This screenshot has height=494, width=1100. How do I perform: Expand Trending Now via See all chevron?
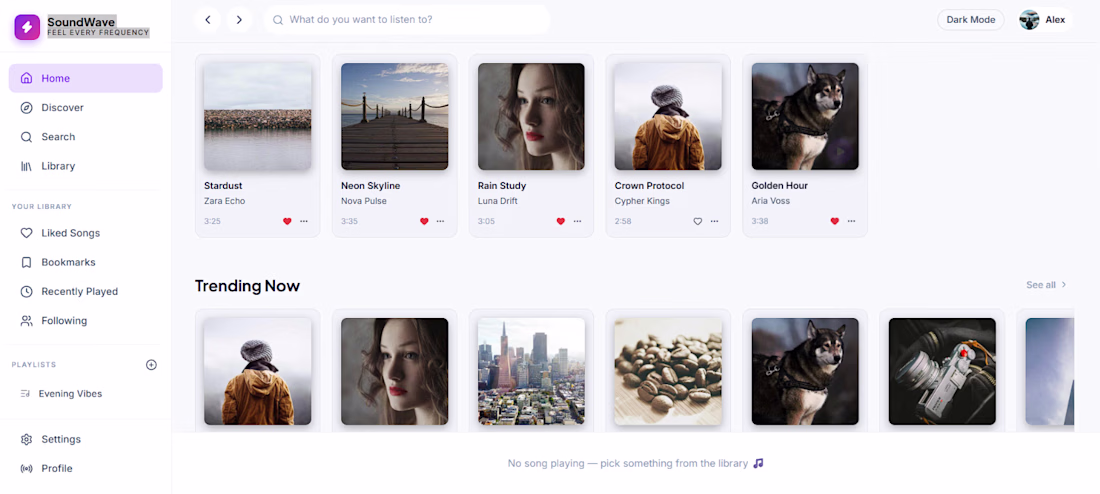point(1064,285)
